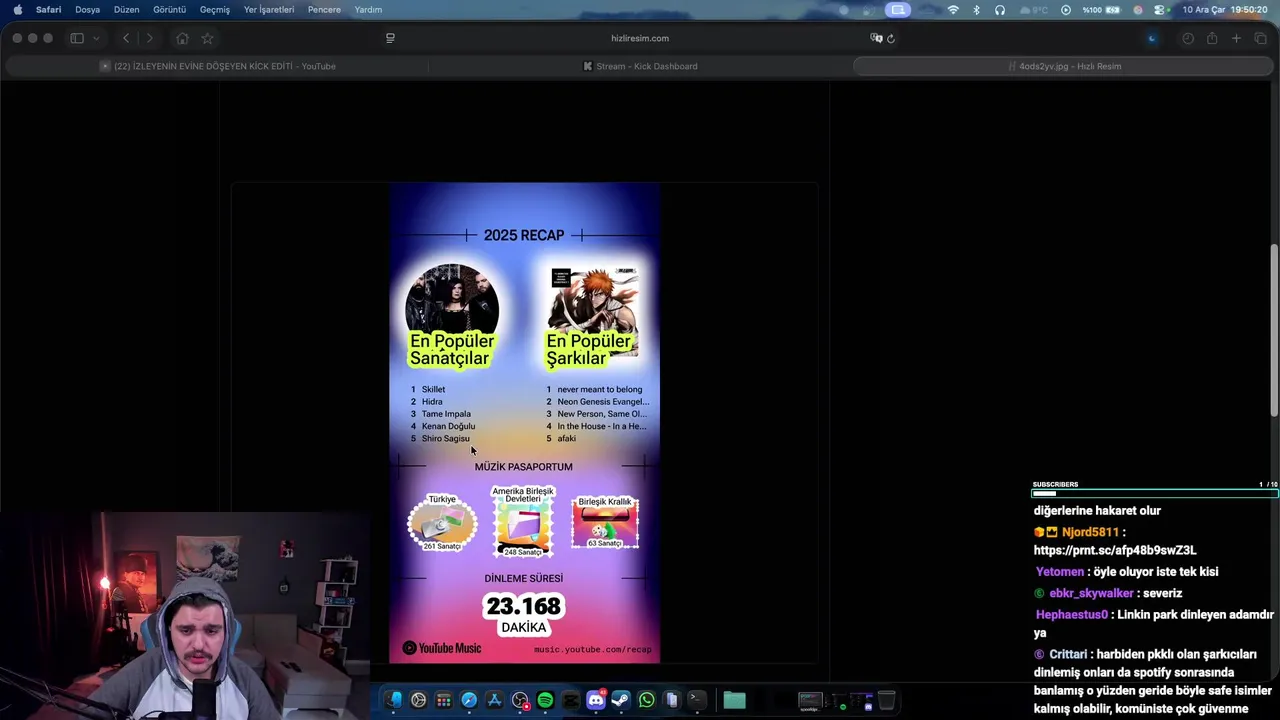Toggle the Safari sidebar

pyautogui.click(x=77, y=38)
